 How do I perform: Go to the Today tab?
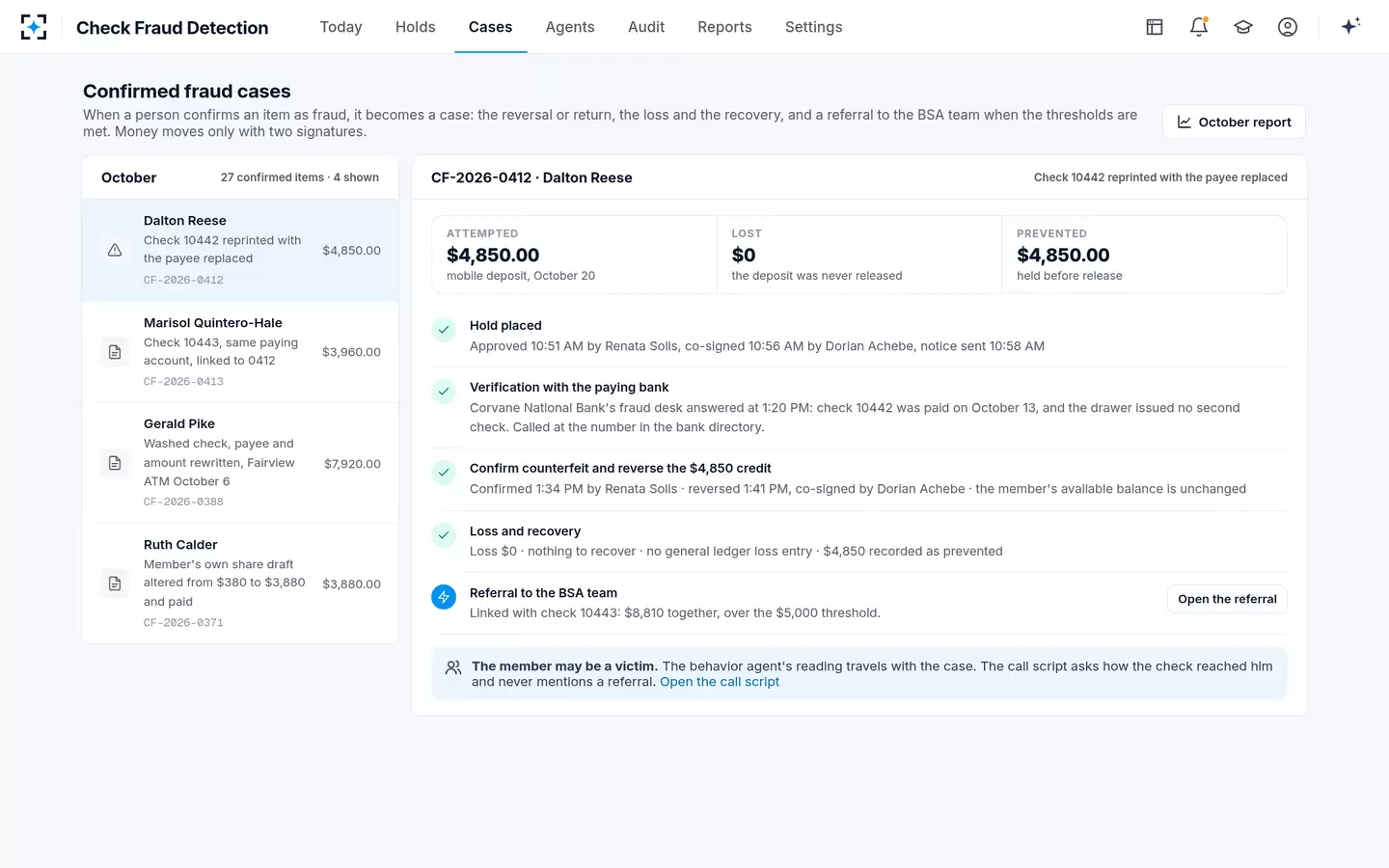click(x=341, y=27)
